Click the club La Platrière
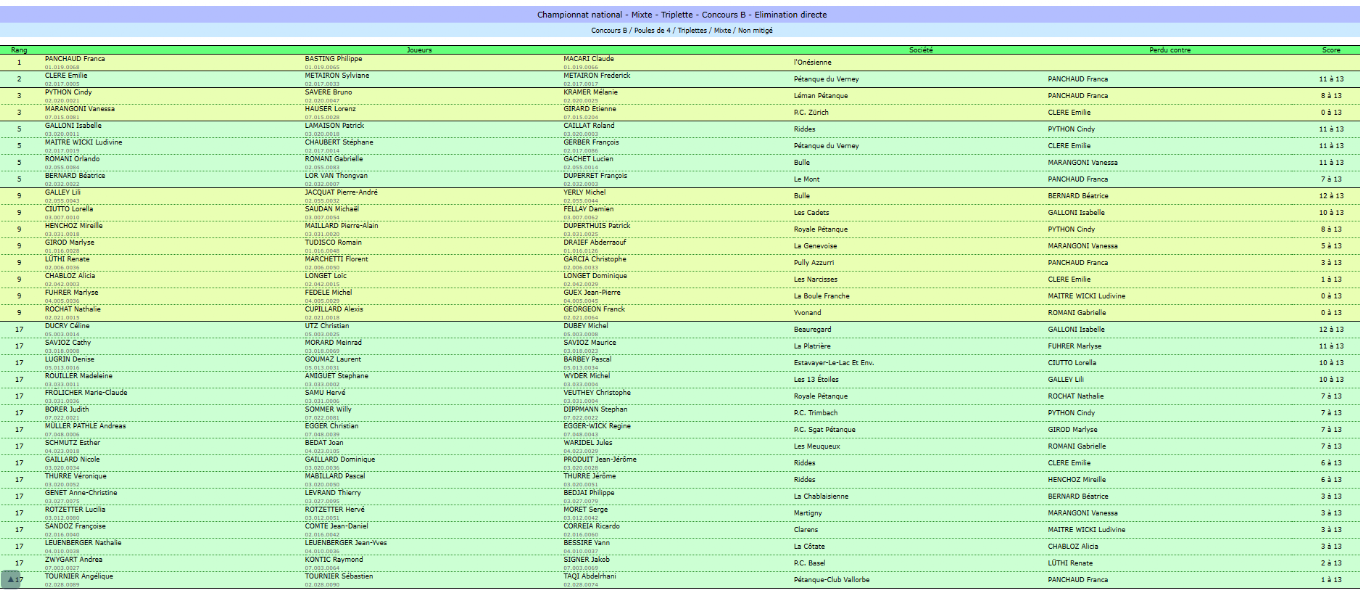This screenshot has height=590, width=1360. tap(814, 346)
